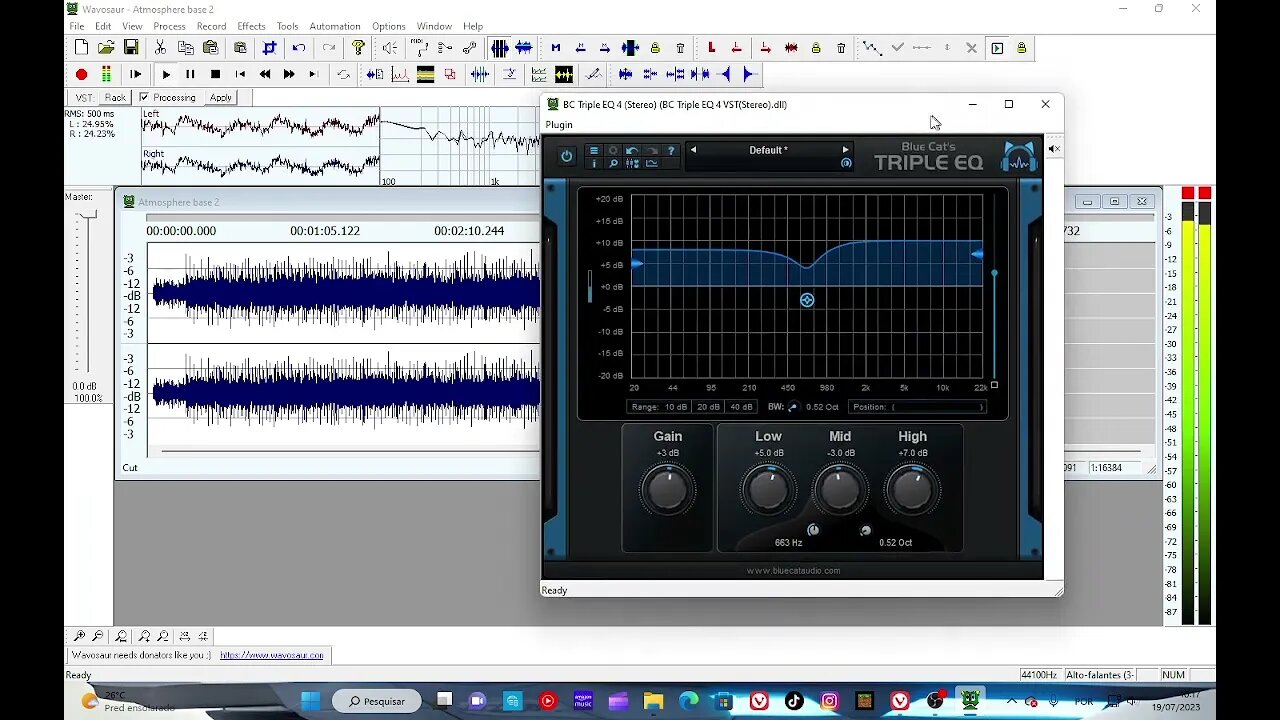Open the help question mark icon
This screenshot has height=720, width=1280.
(x=358, y=47)
